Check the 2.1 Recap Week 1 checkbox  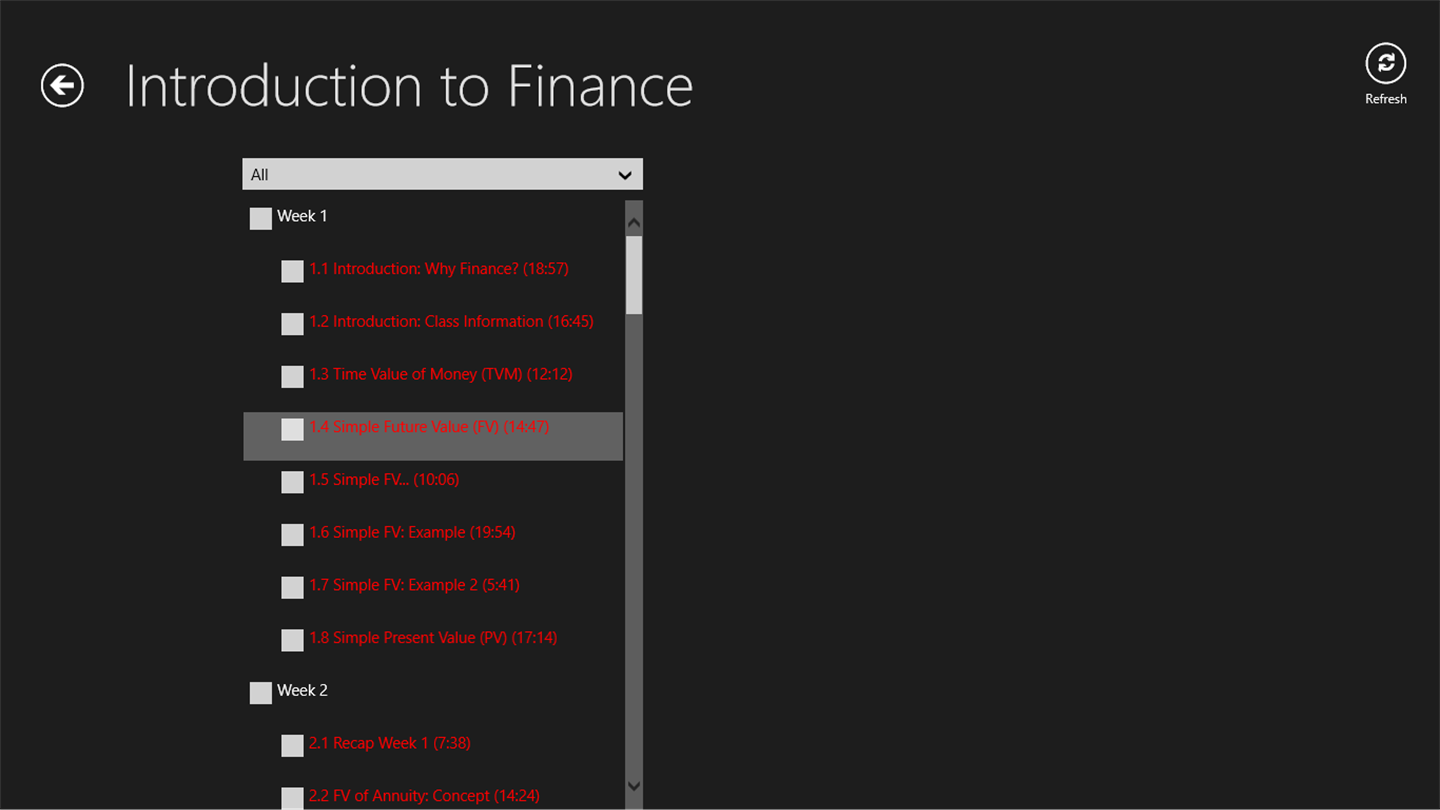coord(292,745)
